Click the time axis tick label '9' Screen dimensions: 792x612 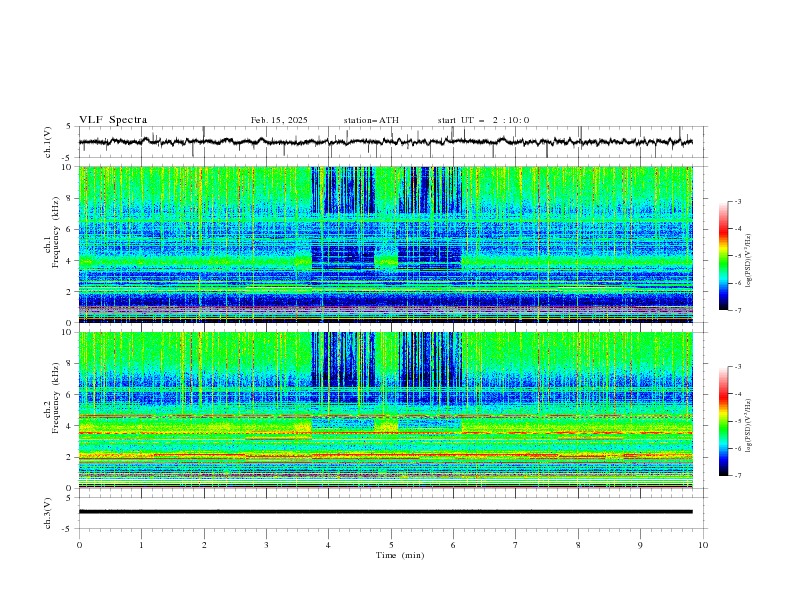640,545
